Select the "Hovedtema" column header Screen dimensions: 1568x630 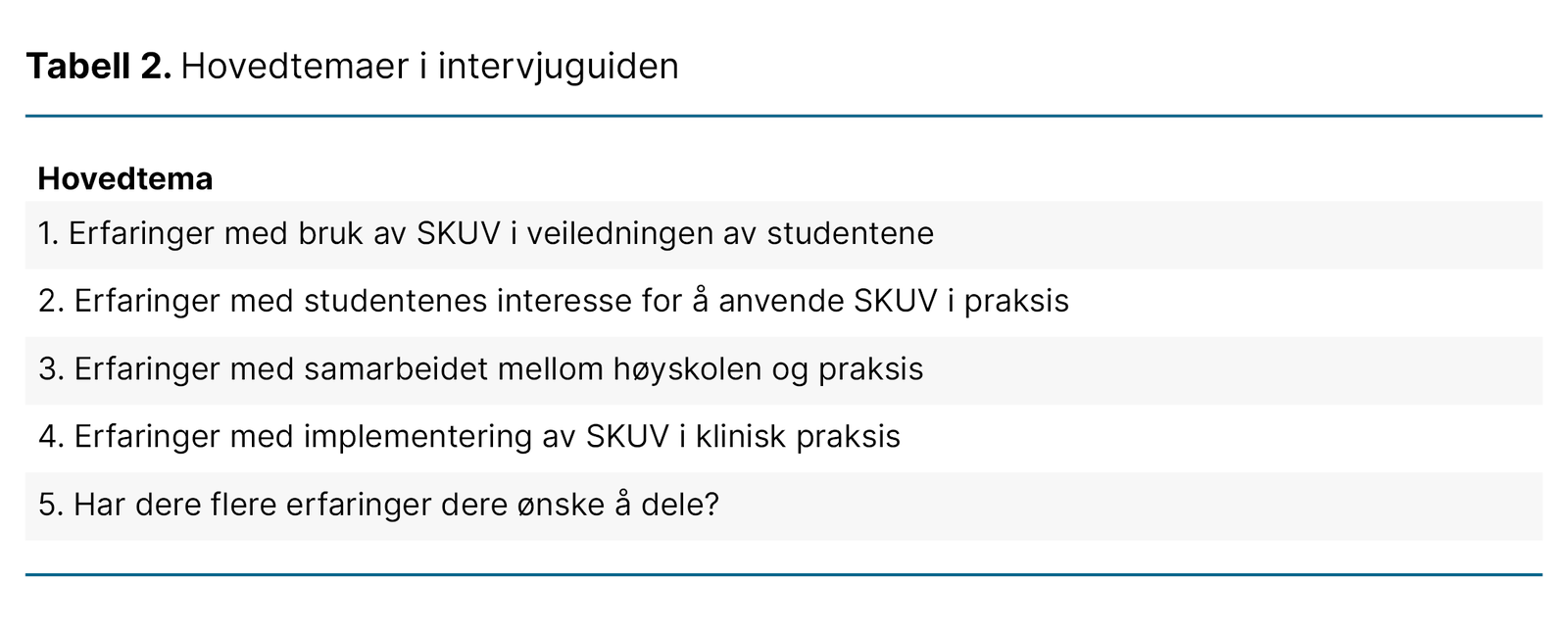pyautogui.click(x=125, y=179)
